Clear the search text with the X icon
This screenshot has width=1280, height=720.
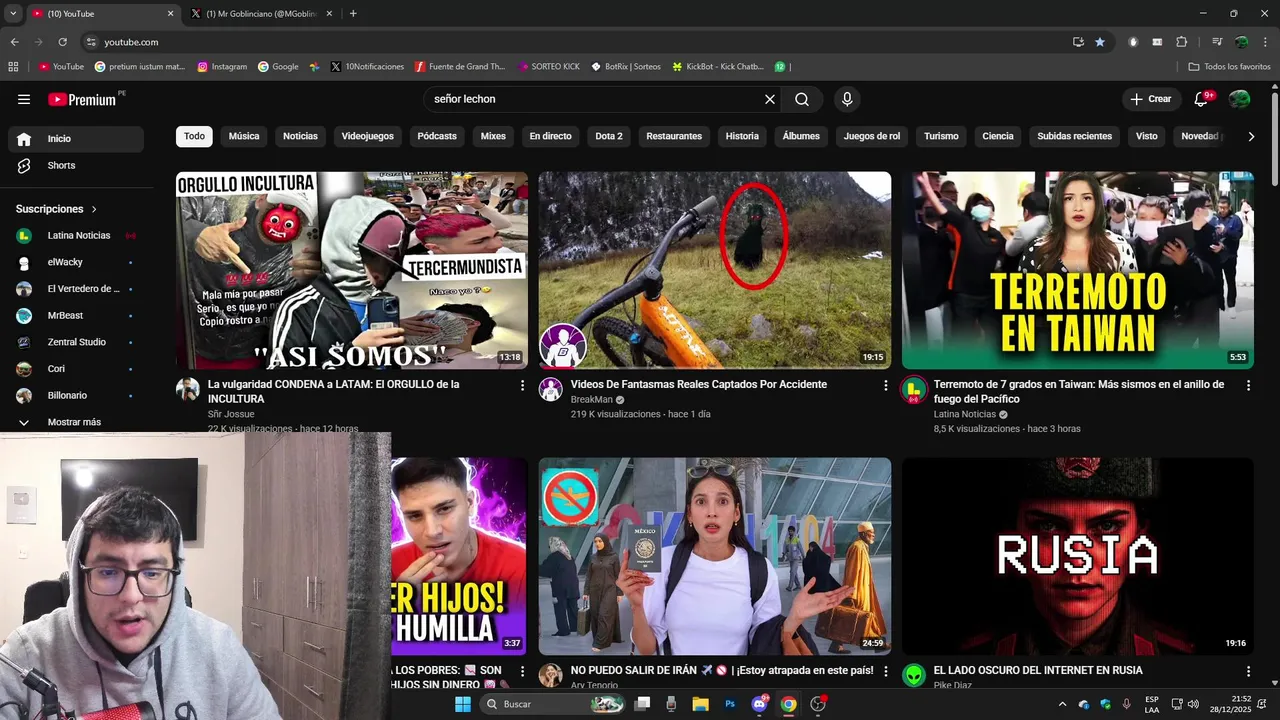(x=770, y=99)
